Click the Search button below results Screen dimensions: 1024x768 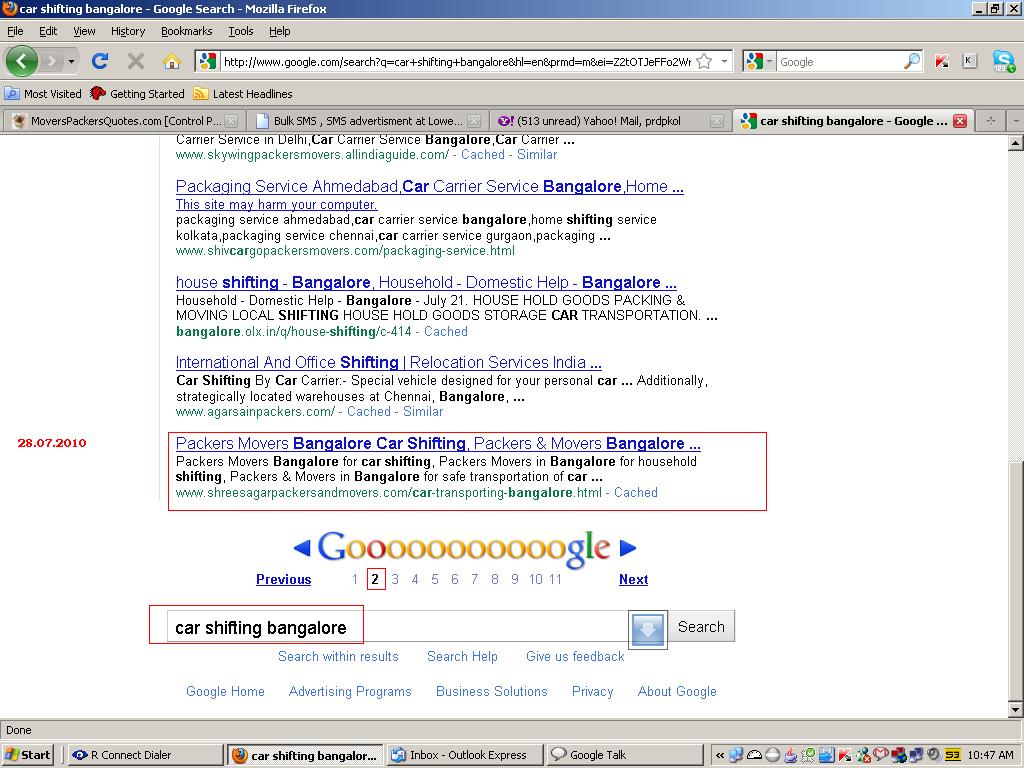701,627
